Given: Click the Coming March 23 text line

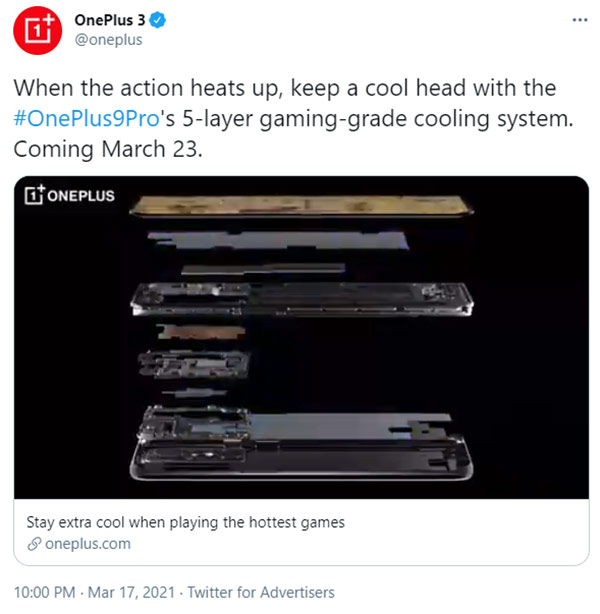Looking at the screenshot, I should [x=108, y=149].
